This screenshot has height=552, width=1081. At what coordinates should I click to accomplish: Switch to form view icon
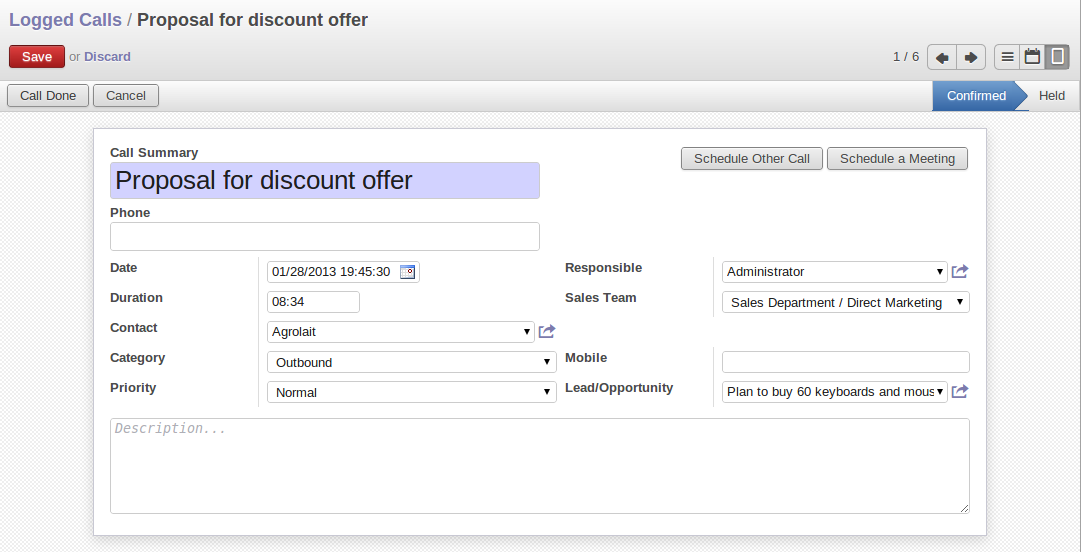1057,57
